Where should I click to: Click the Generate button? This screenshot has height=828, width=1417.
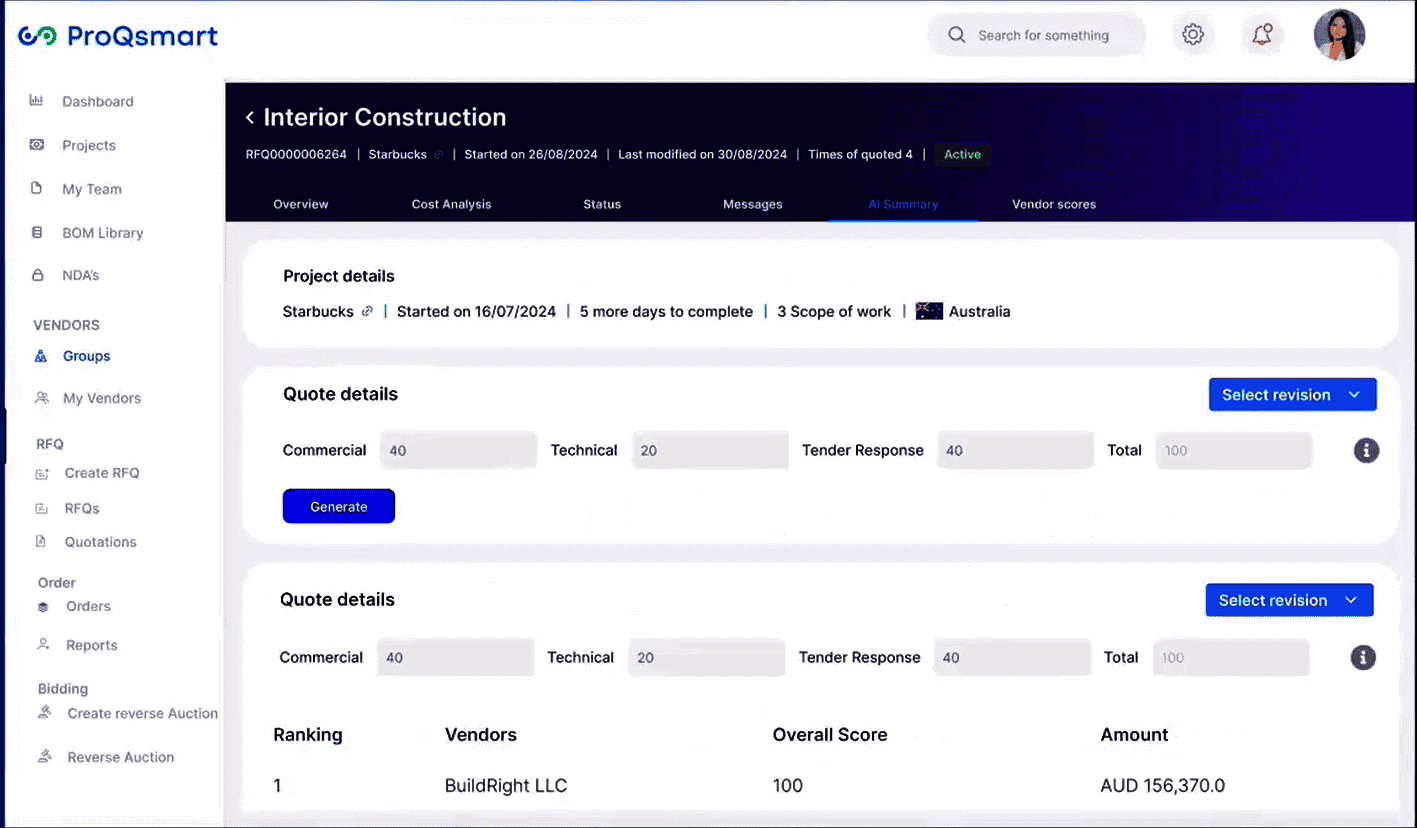tap(338, 506)
